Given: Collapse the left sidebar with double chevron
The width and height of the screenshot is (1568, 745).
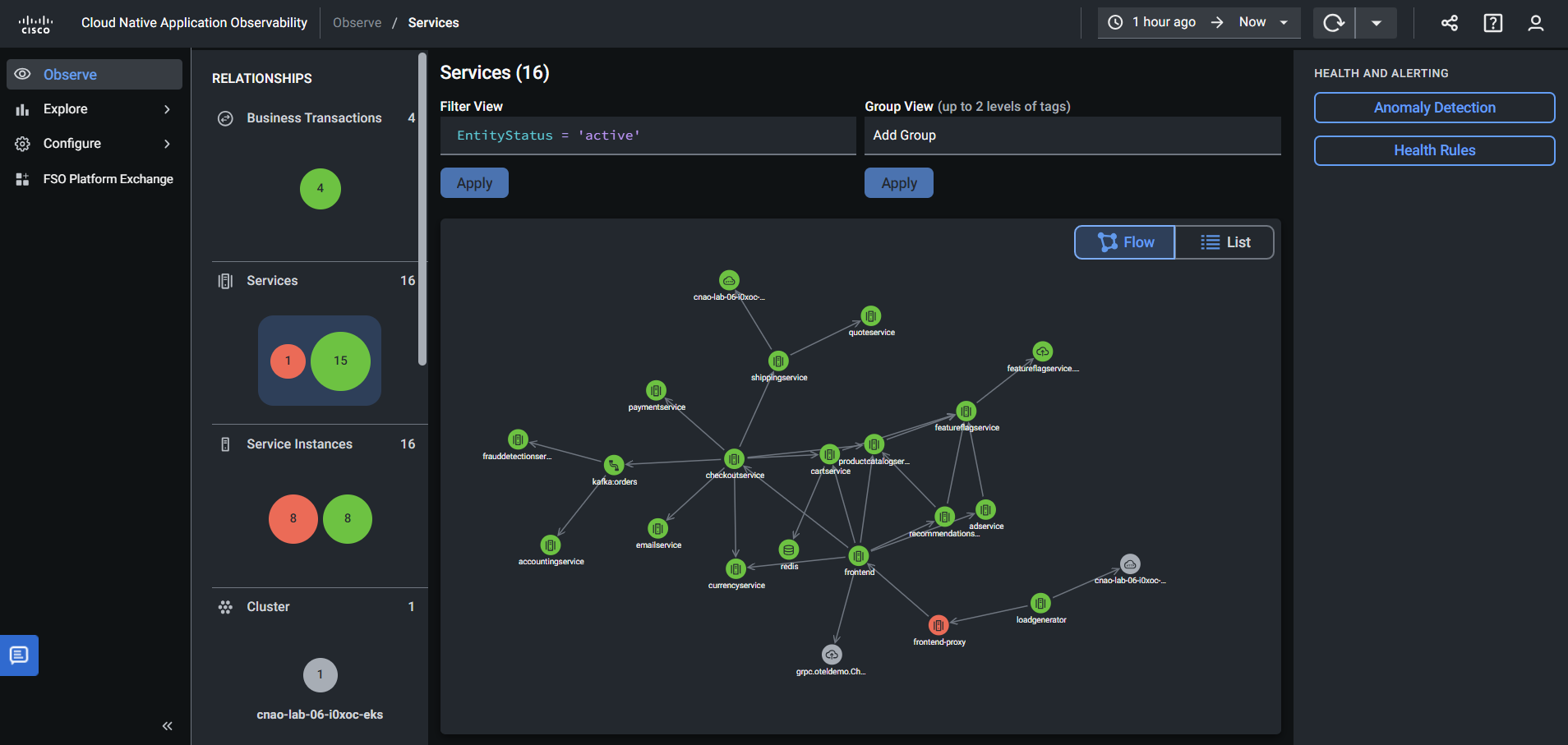Looking at the screenshot, I should 168,725.
